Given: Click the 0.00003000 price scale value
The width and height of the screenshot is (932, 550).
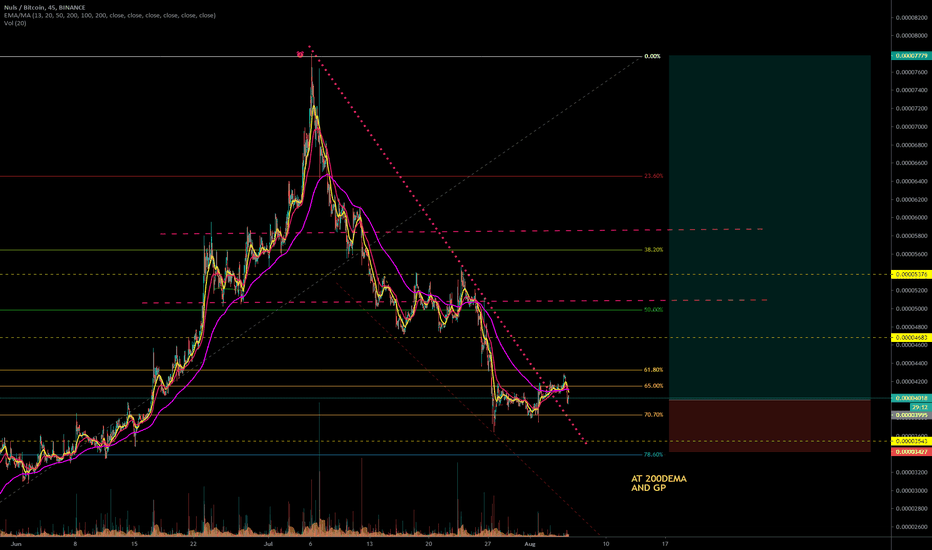Looking at the screenshot, I should tap(912, 491).
